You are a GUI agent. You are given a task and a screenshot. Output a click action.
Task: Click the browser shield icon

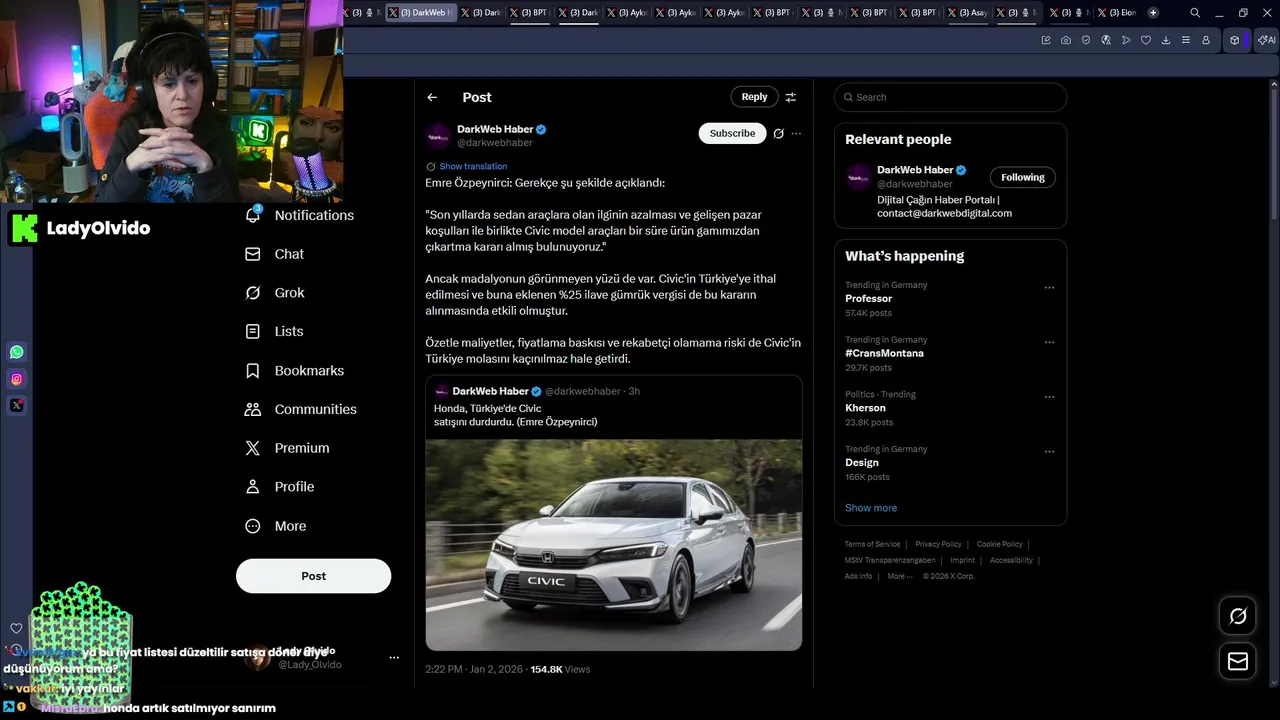point(1086,40)
